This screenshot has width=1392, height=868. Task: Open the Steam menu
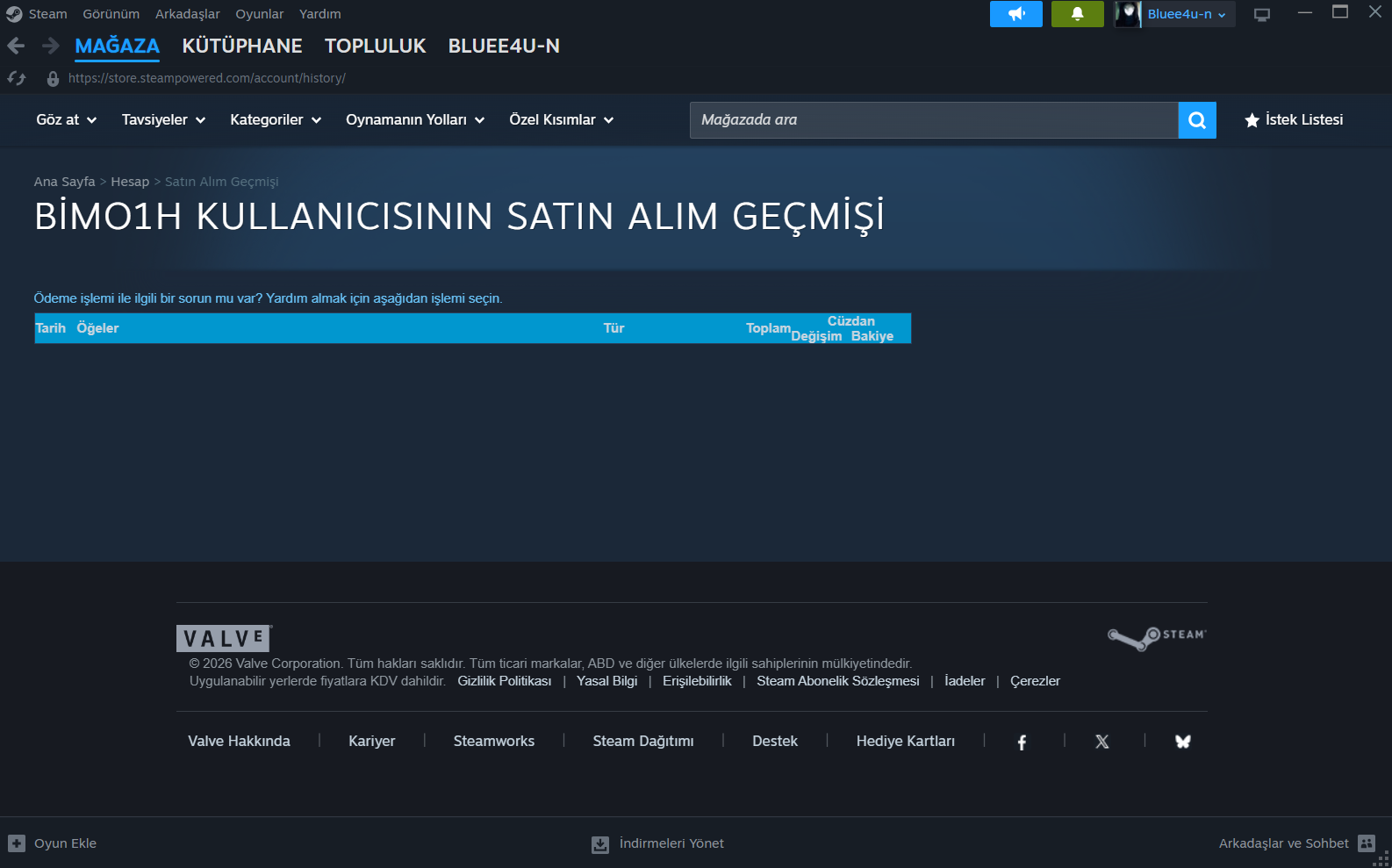click(x=48, y=14)
